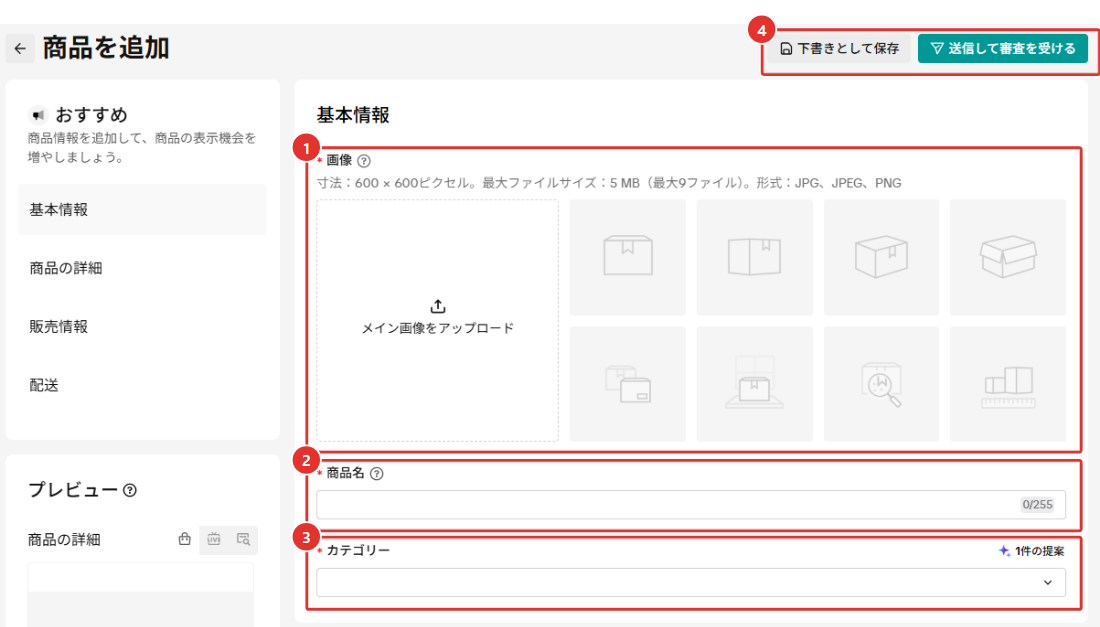This screenshot has height=627, width=1100.
Task: Click the two-packages image placeholder
Action: [628, 384]
